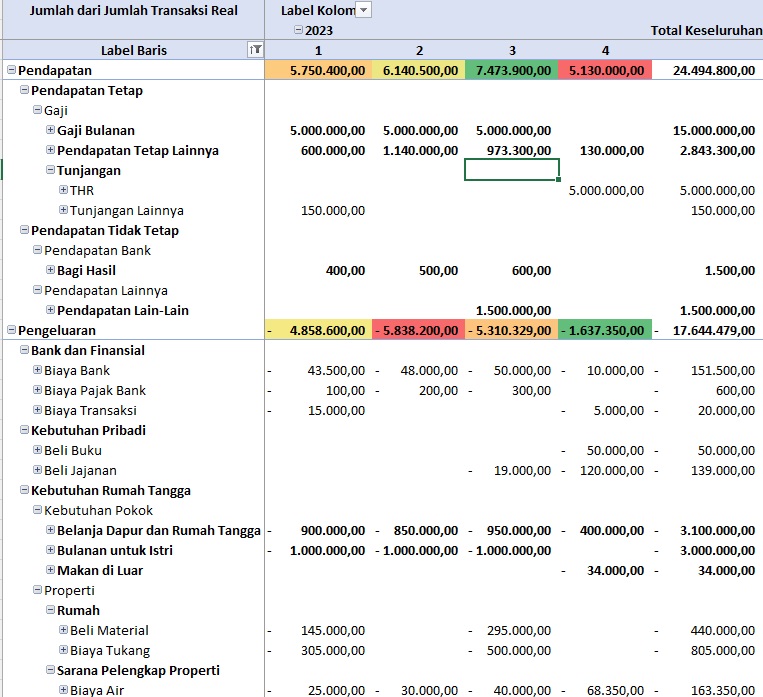This screenshot has width=763, height=697.
Task: Expand the THR row details
Action: [63, 190]
